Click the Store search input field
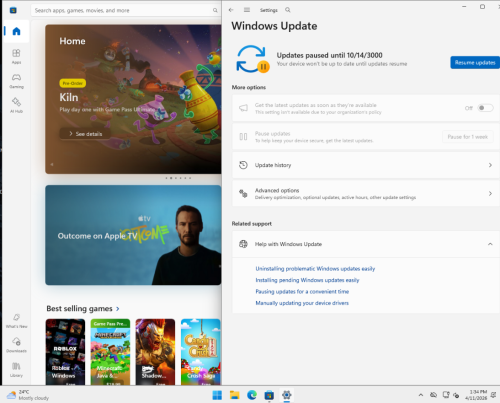The height and width of the screenshot is (403, 500). pos(126,10)
